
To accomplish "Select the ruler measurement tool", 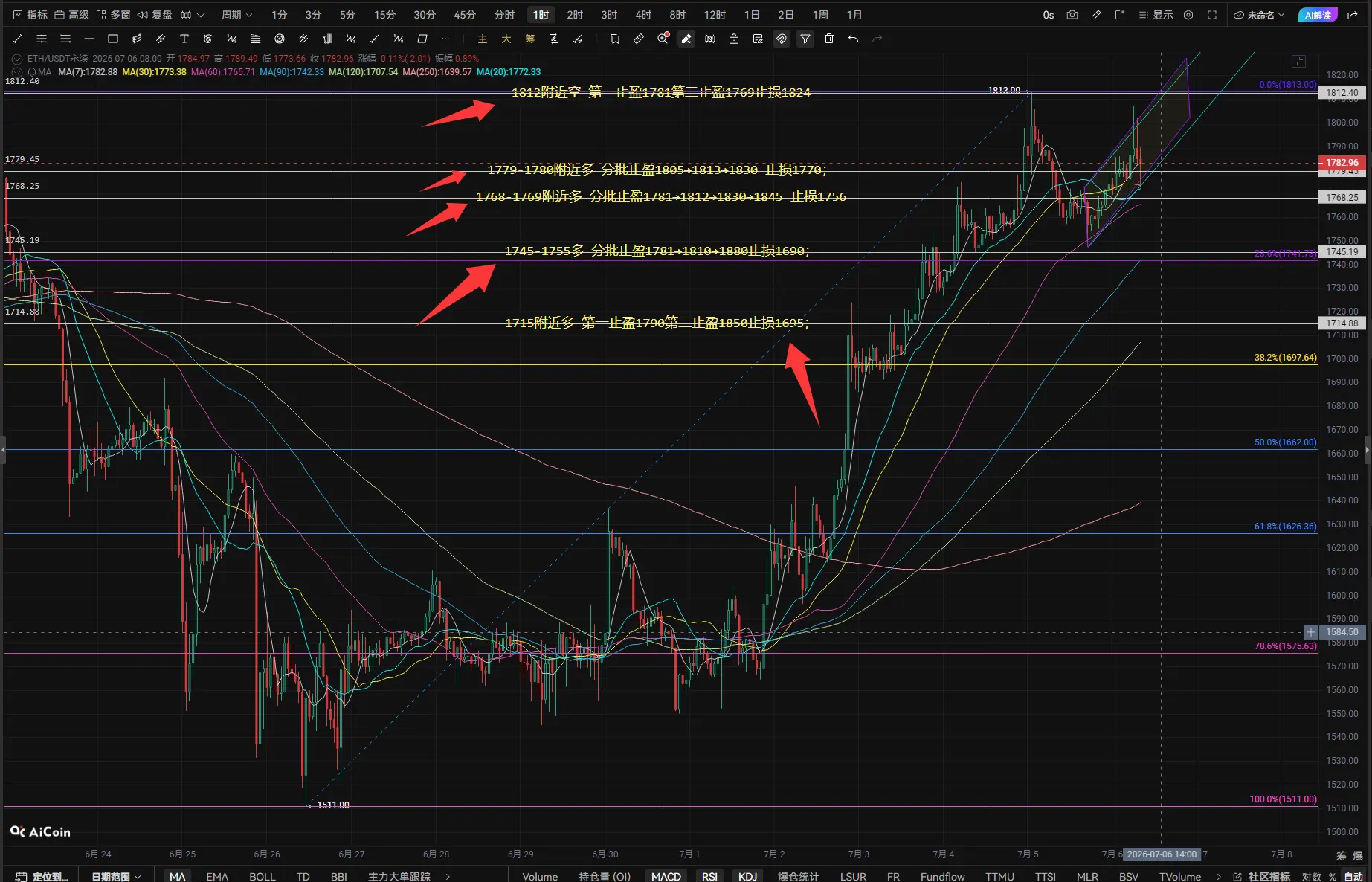I will (639, 39).
